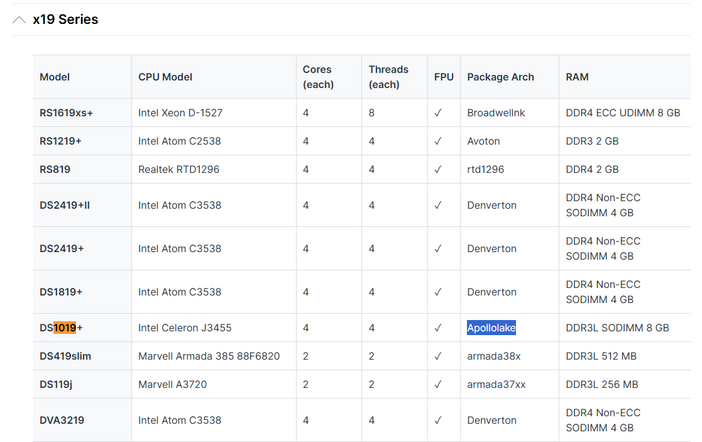Image resolution: width=702 pixels, height=442 pixels.
Task: Click the threads value 8 for RS1619xs+
Action: tap(371, 113)
